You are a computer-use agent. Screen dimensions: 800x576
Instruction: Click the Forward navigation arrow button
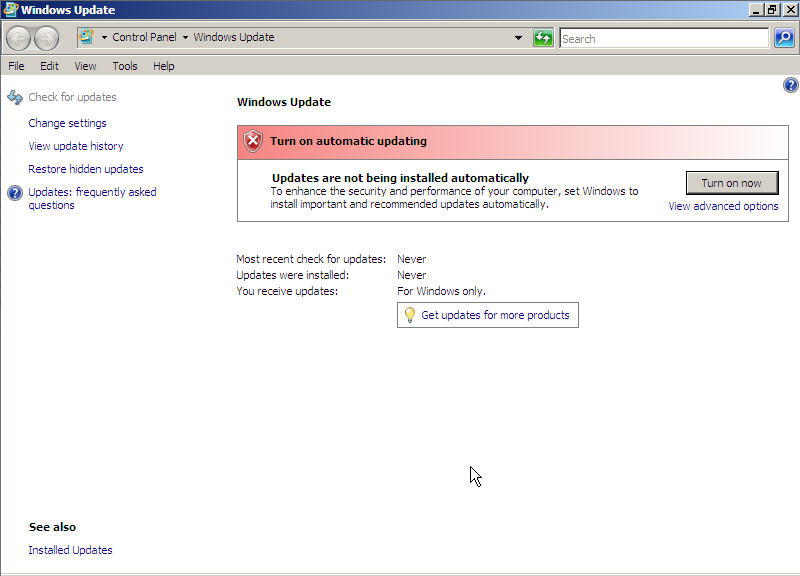(x=46, y=38)
